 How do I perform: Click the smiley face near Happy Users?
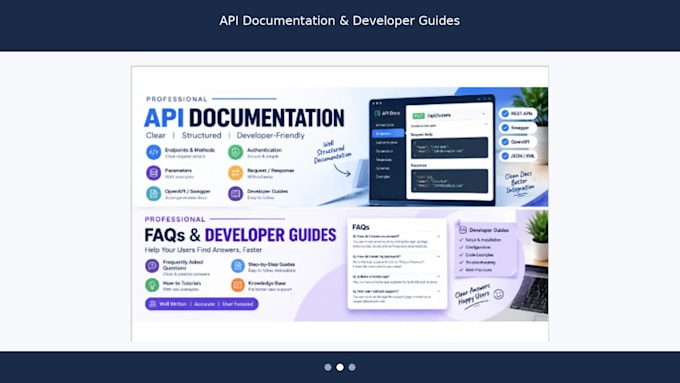(499, 295)
